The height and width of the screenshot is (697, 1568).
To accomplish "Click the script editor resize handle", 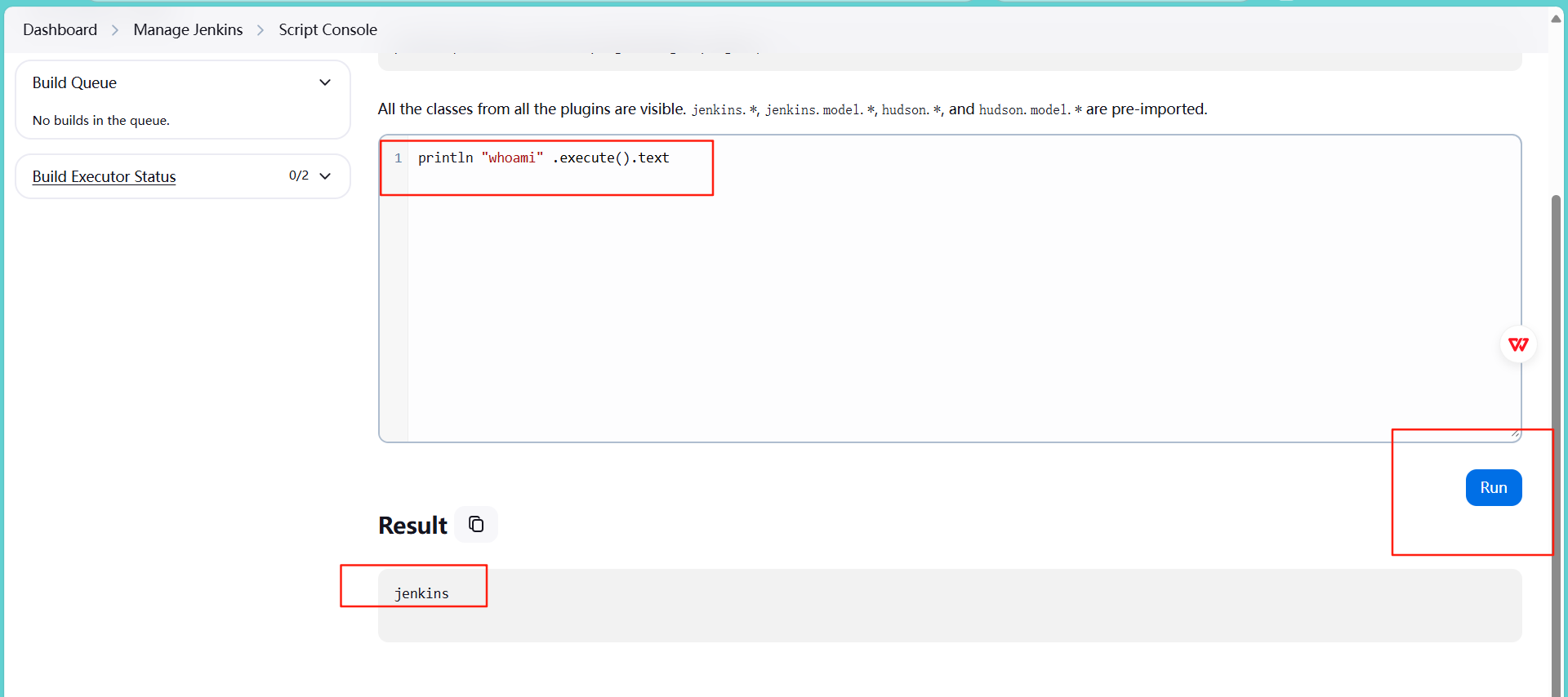I will tap(1514, 434).
